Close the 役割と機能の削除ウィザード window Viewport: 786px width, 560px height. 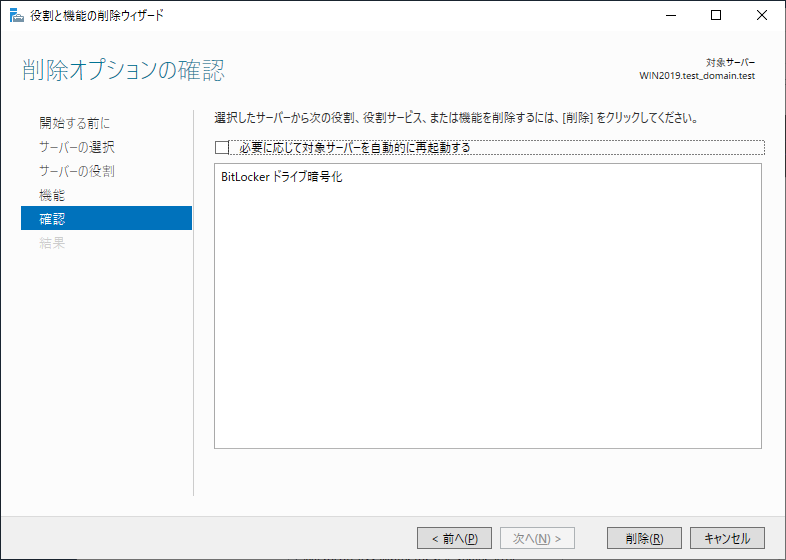click(x=761, y=16)
